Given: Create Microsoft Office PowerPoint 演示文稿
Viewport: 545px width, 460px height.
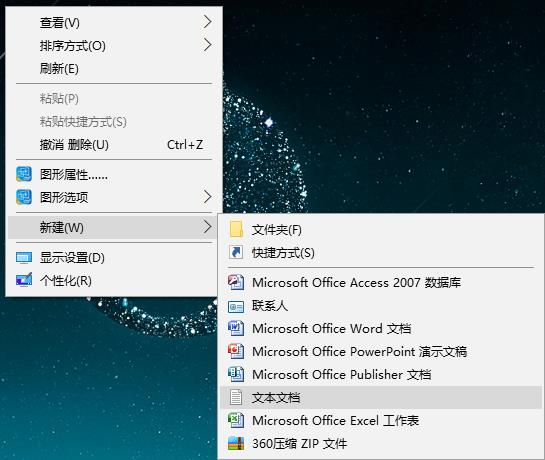Looking at the screenshot, I should (x=381, y=351).
